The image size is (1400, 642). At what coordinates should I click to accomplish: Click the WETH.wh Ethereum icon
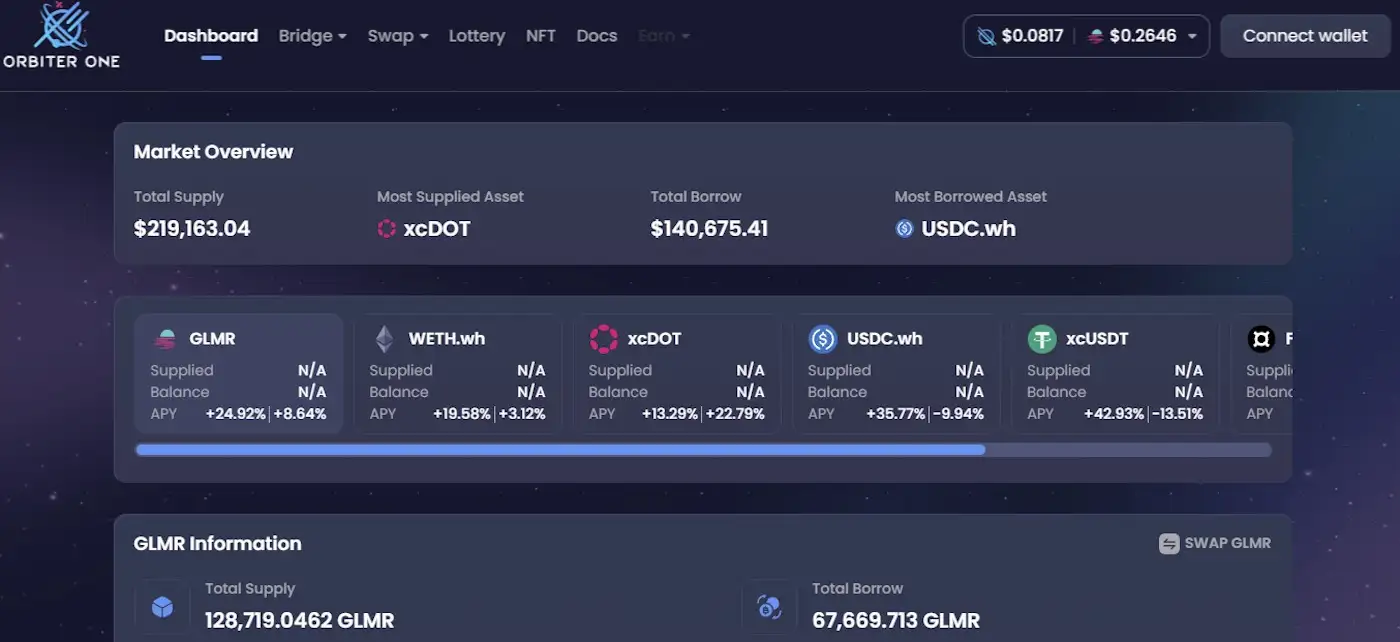384,339
